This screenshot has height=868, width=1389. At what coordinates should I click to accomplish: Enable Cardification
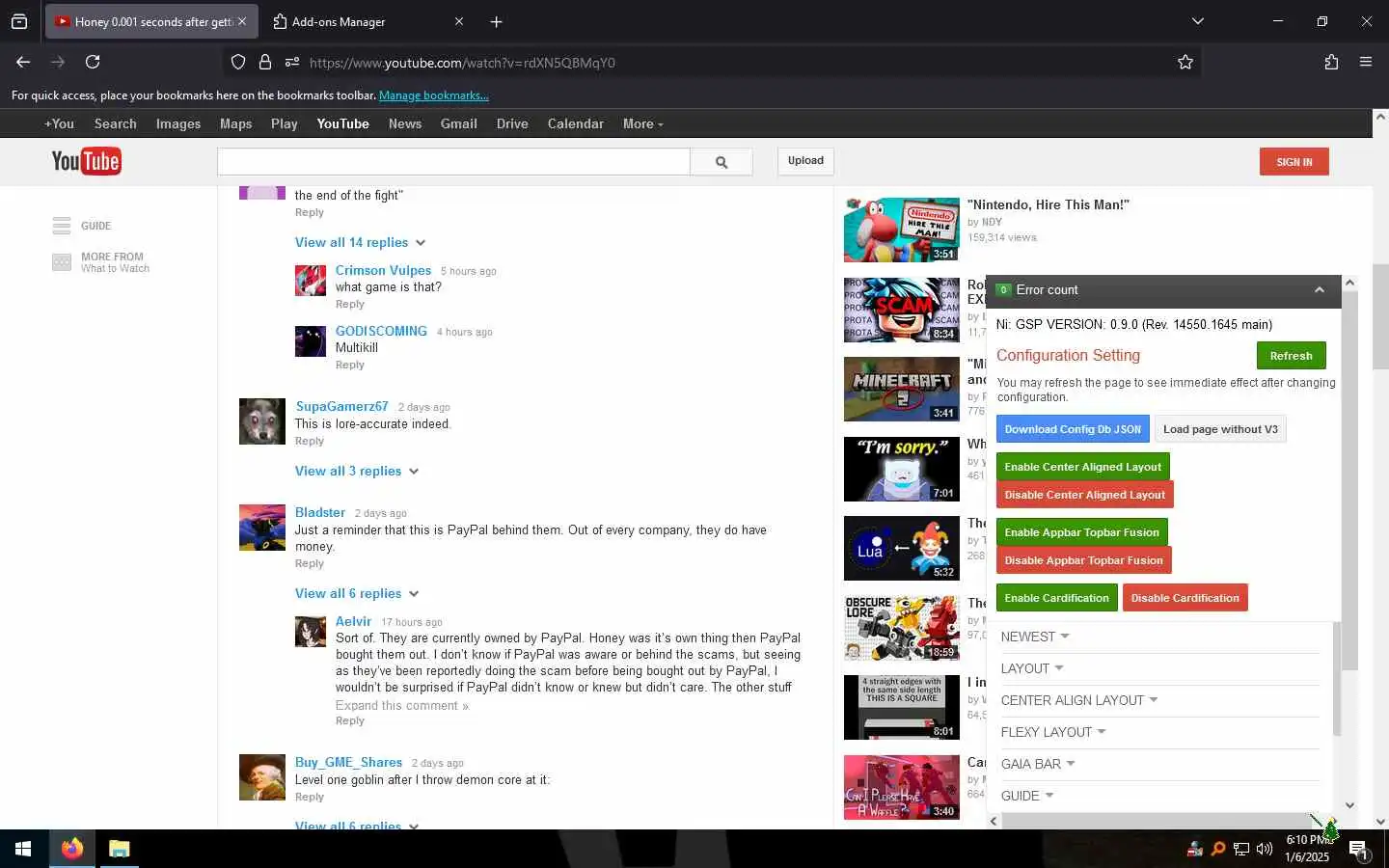[1056, 598]
